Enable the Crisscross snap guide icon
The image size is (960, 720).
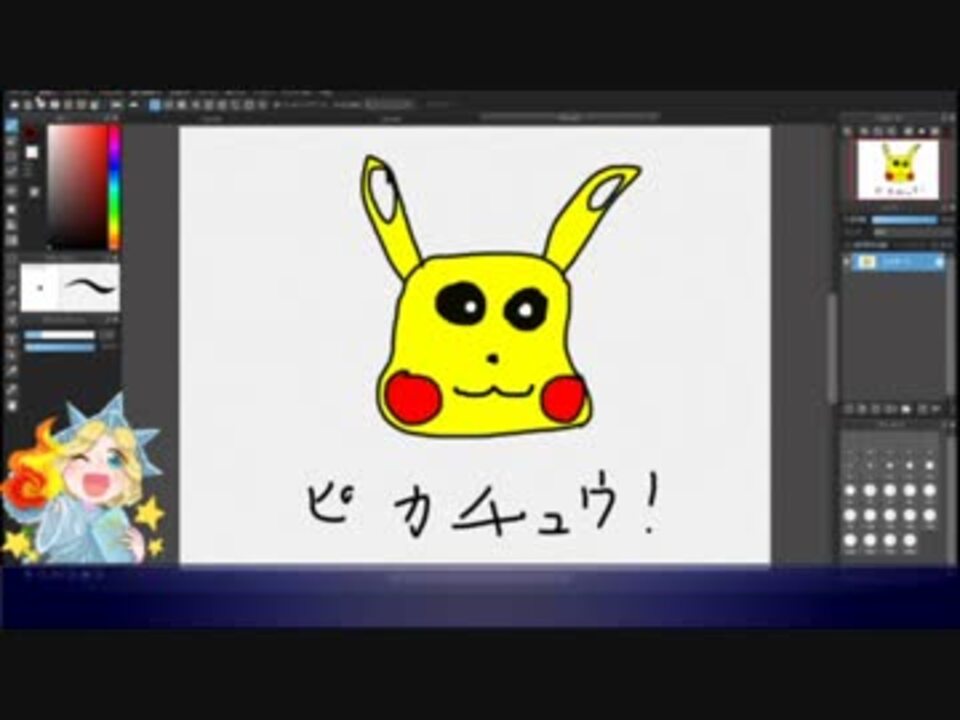pos(181,105)
